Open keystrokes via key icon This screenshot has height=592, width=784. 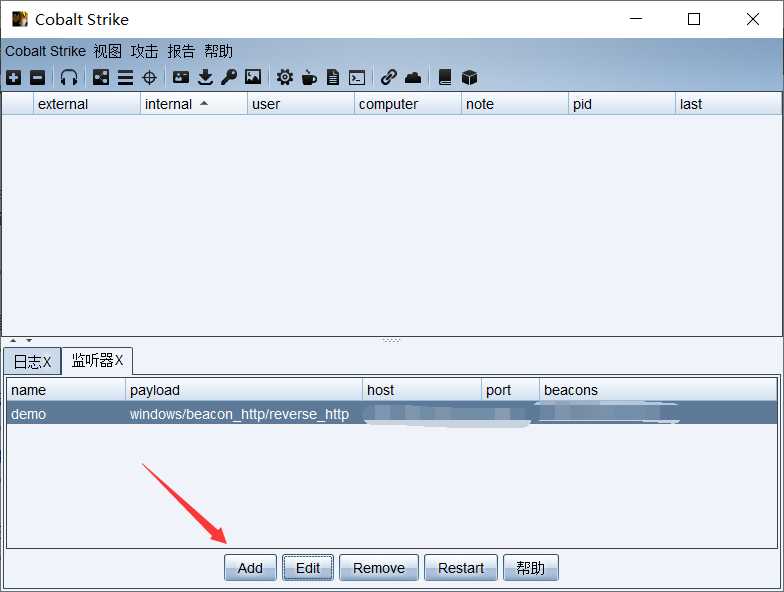[x=229, y=78]
